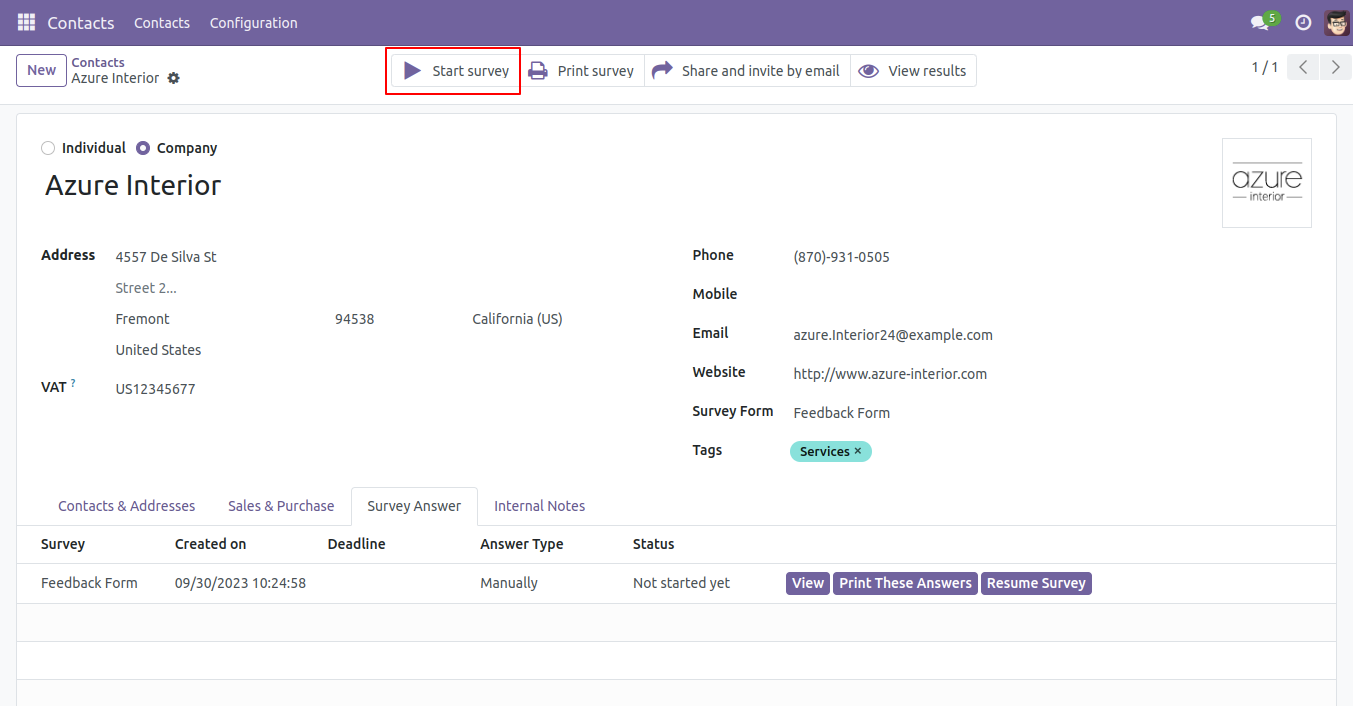This screenshot has height=706, width=1353.
Task: Click the Resume Survey button
Action: 1036,583
